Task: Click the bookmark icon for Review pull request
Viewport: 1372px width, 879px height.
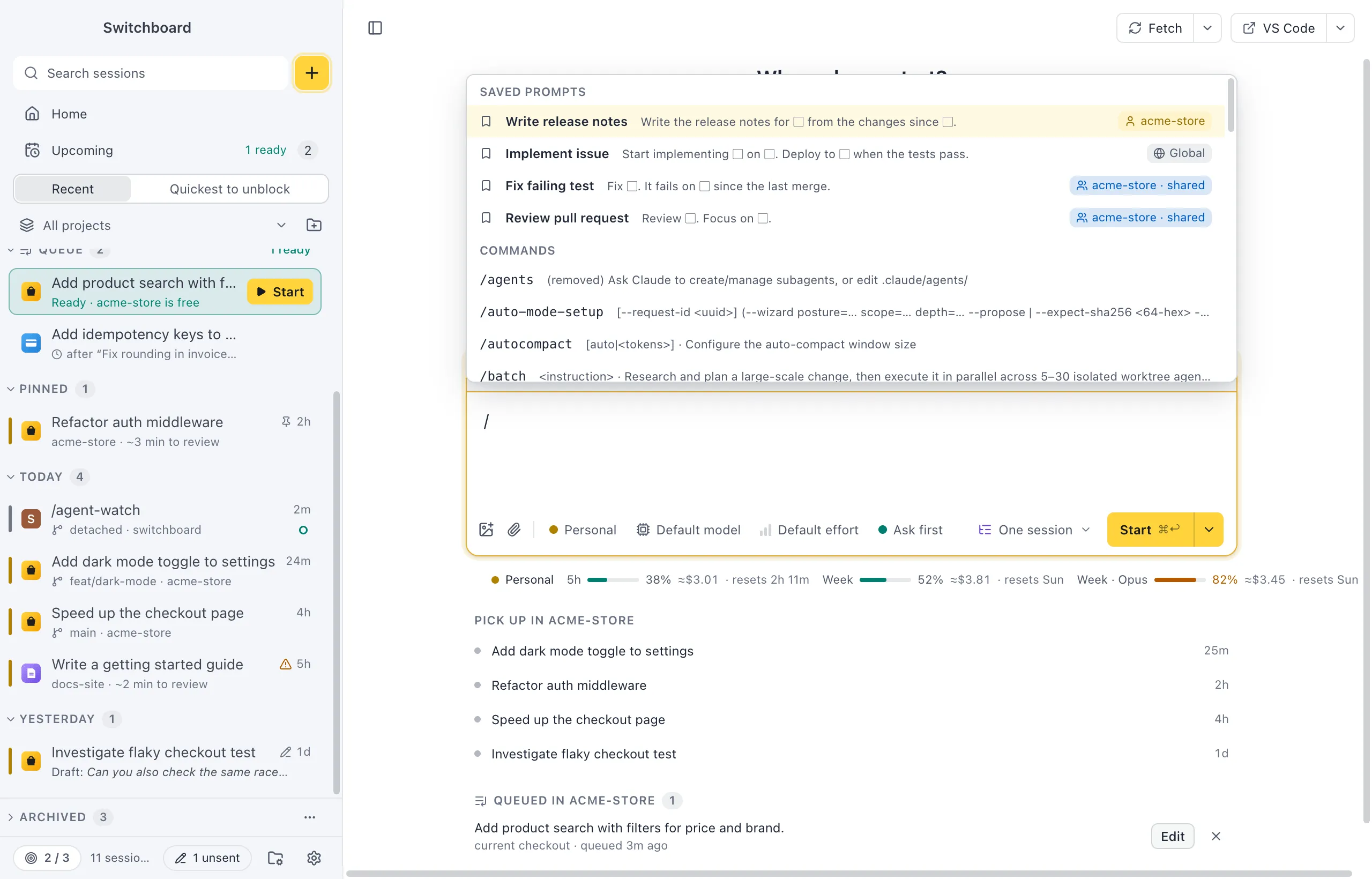Action: 486,218
